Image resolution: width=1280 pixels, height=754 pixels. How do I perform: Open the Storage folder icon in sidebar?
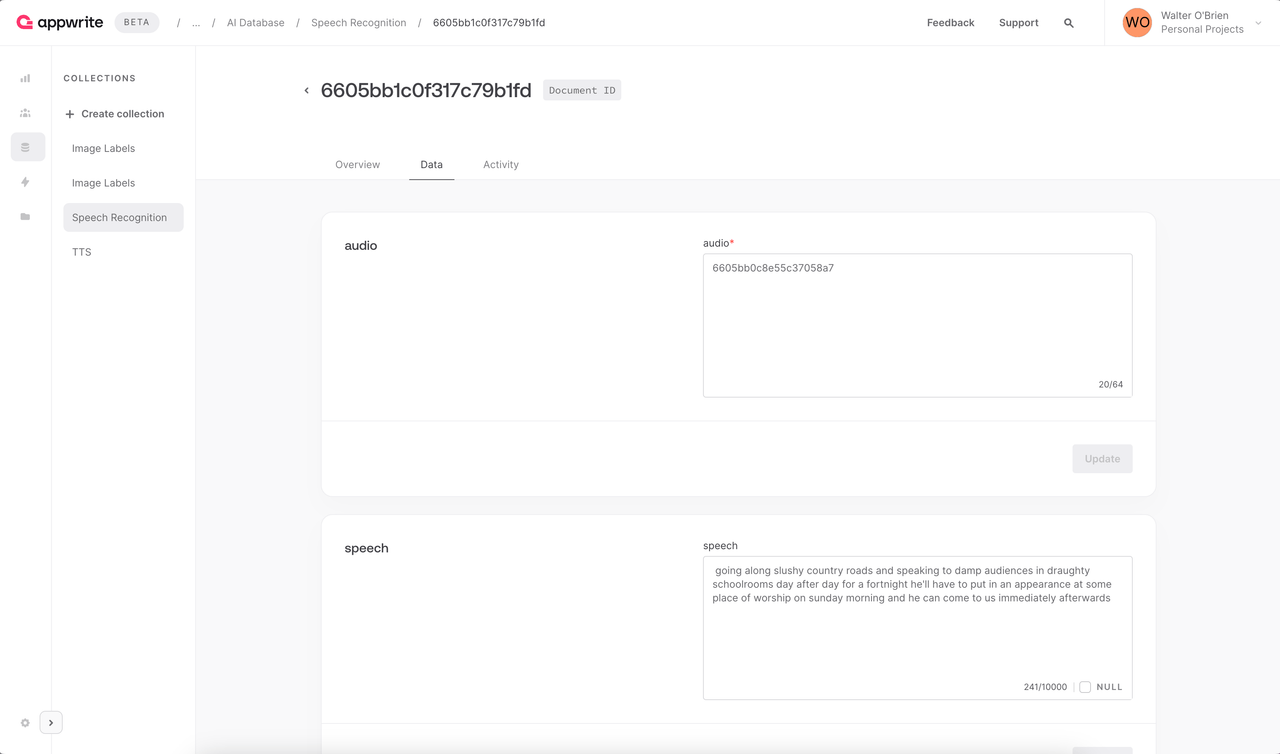point(25,216)
